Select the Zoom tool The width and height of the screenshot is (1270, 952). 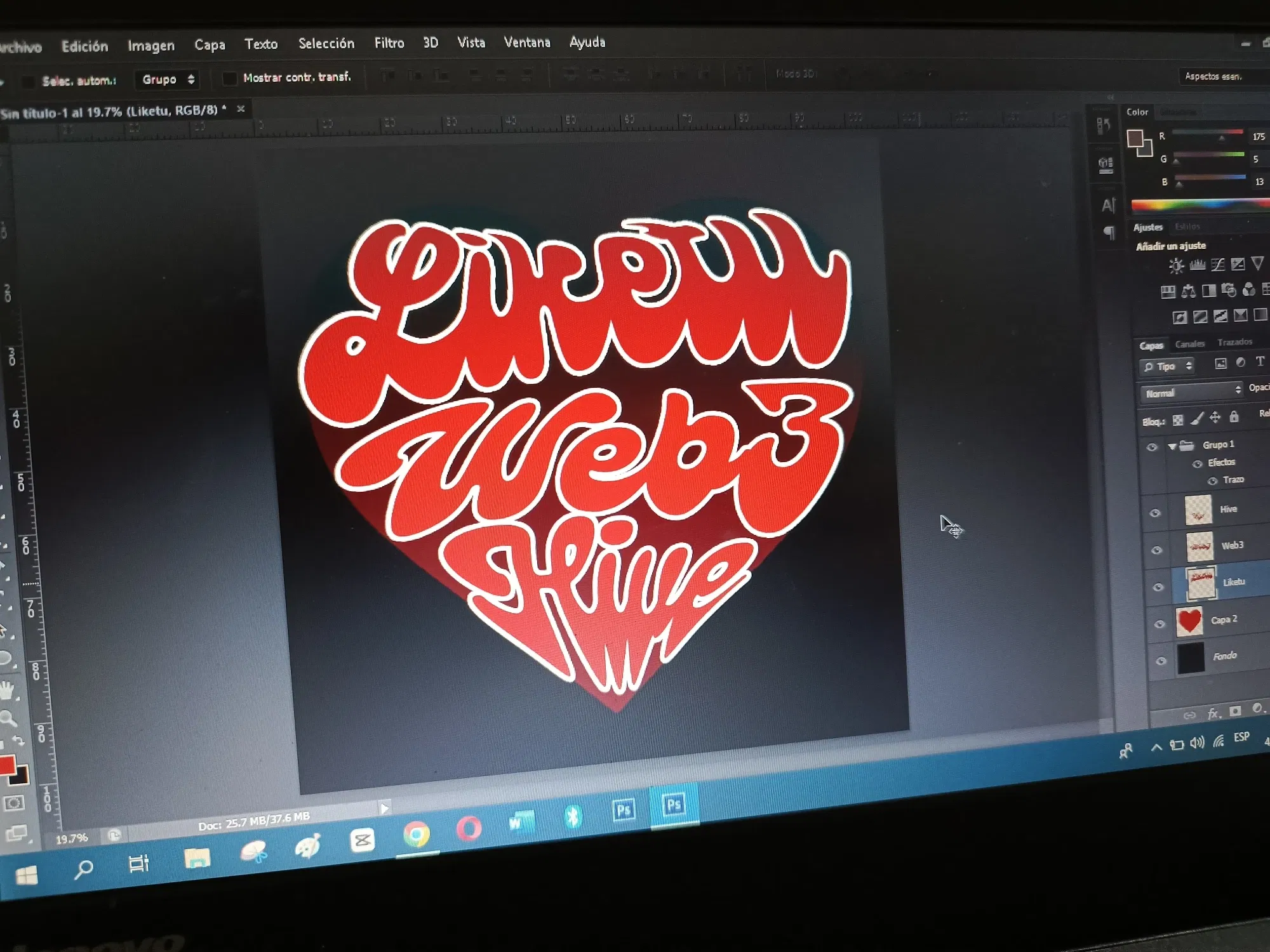click(x=8, y=718)
